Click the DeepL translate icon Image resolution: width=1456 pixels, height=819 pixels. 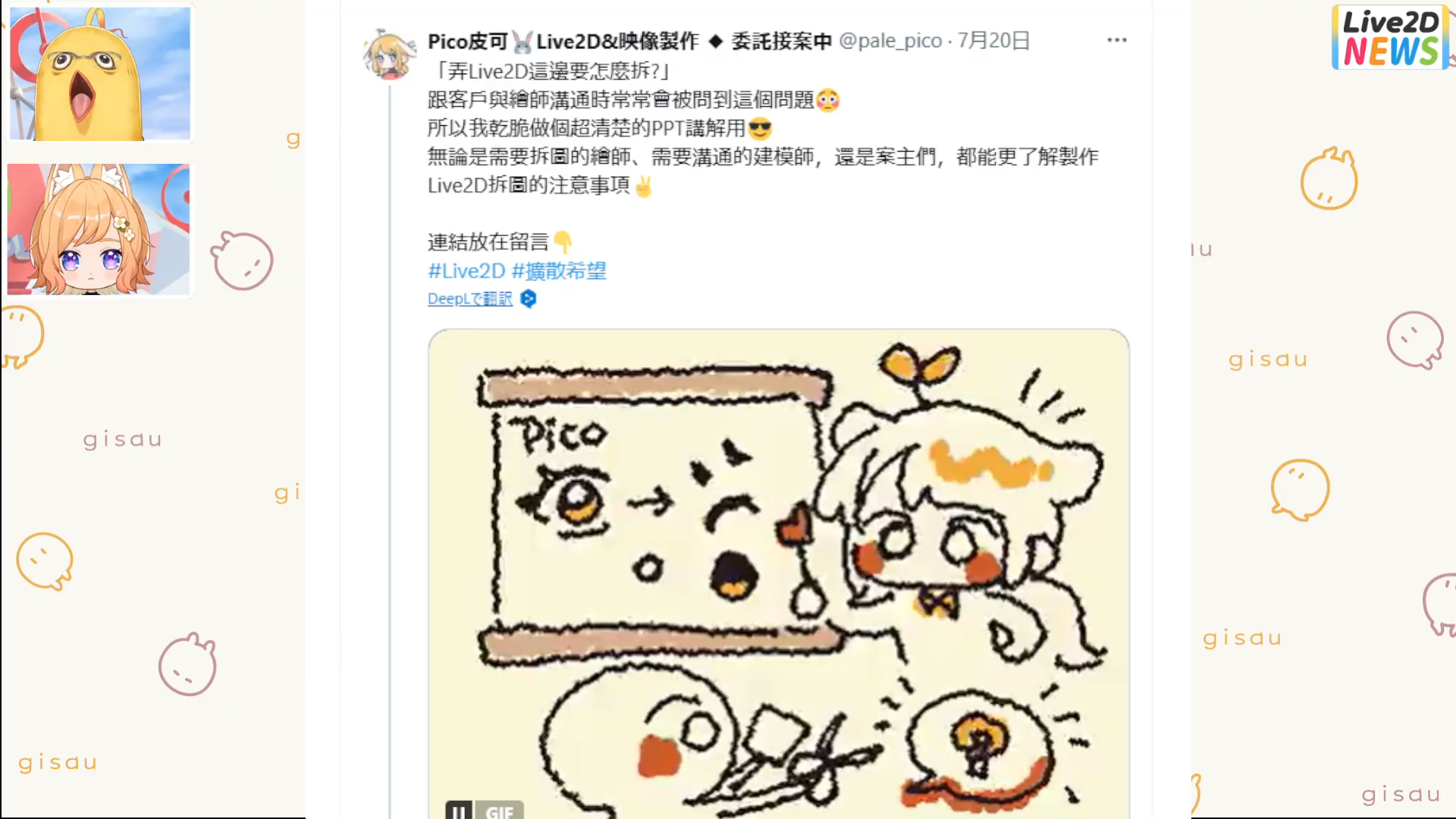click(x=529, y=299)
